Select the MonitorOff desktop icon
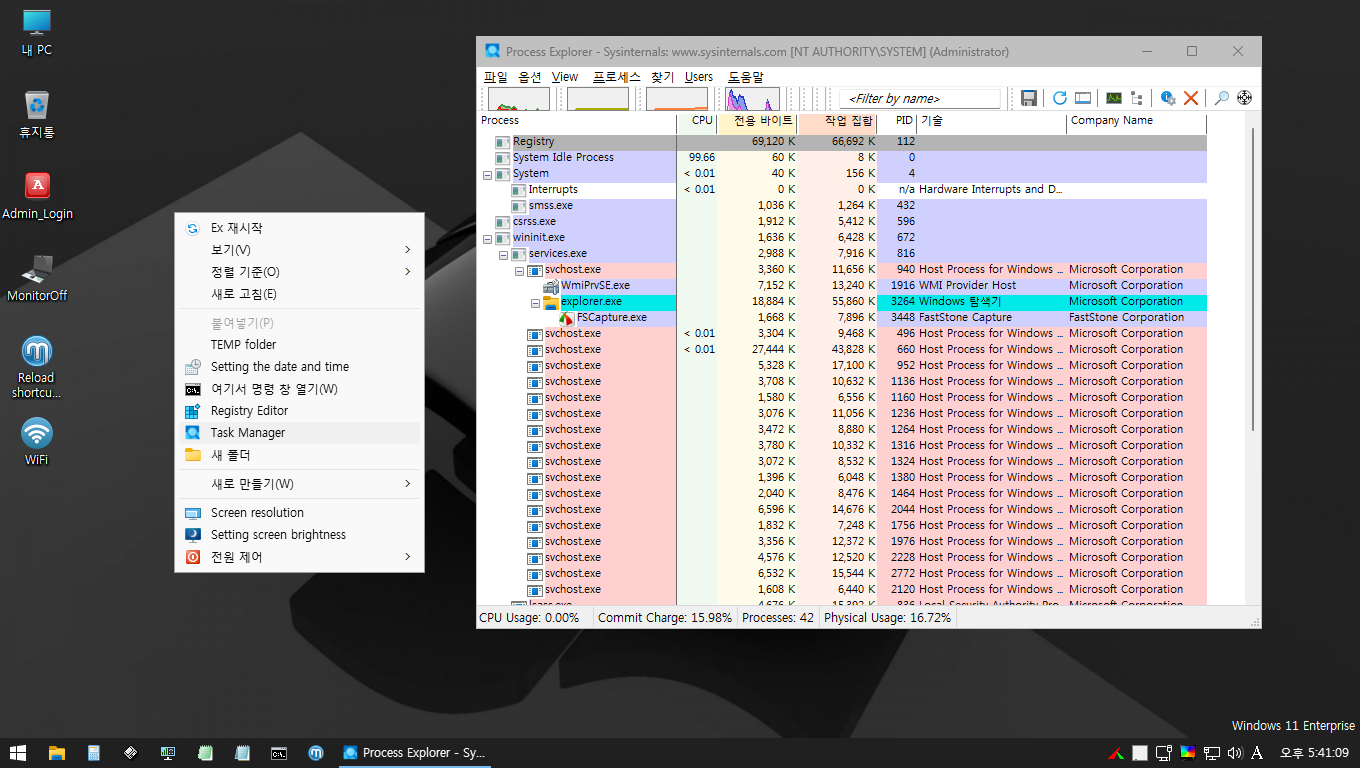Screen dimensions: 1360x768 37,279
